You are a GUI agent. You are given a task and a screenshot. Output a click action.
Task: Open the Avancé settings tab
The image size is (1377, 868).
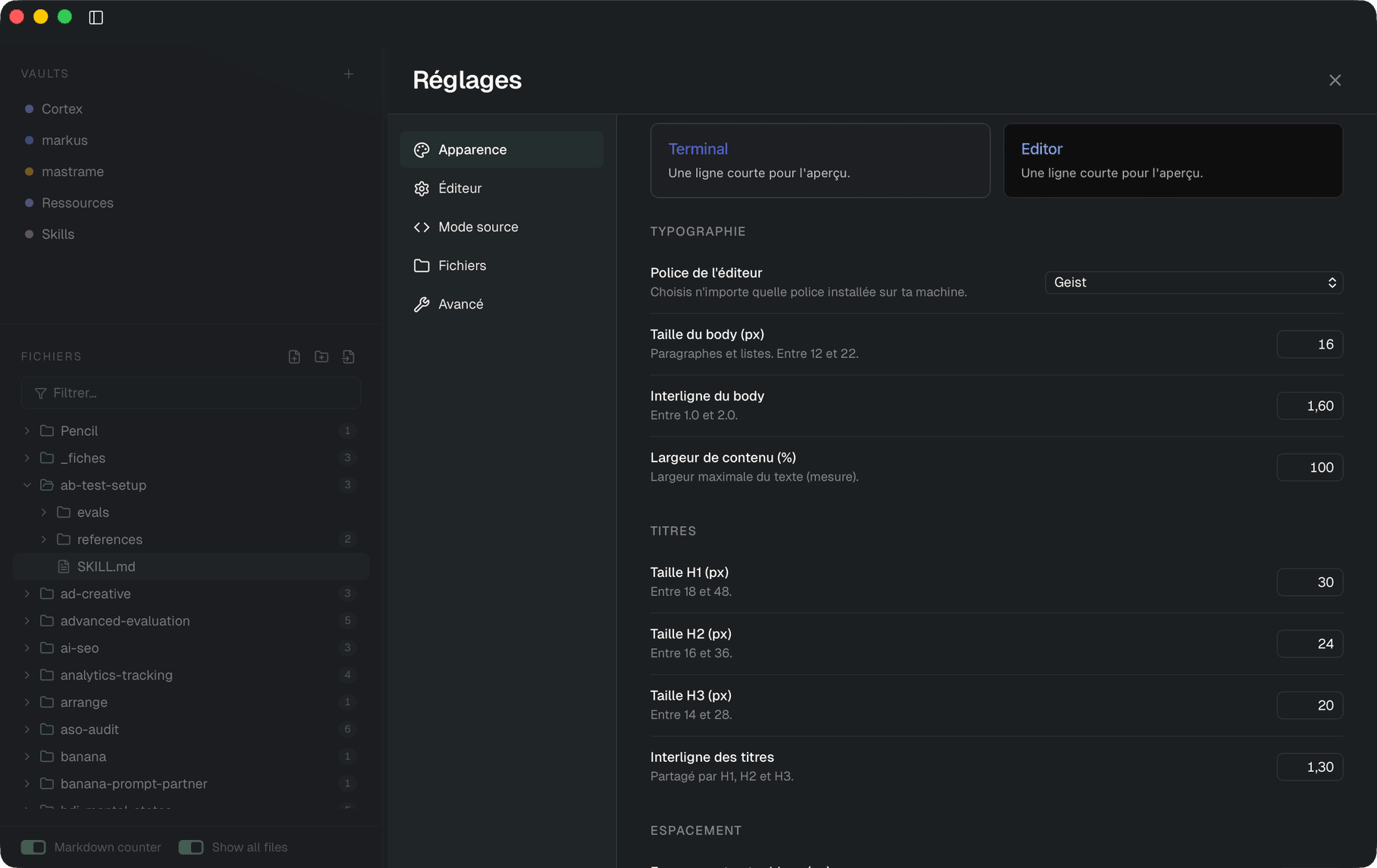click(x=501, y=304)
